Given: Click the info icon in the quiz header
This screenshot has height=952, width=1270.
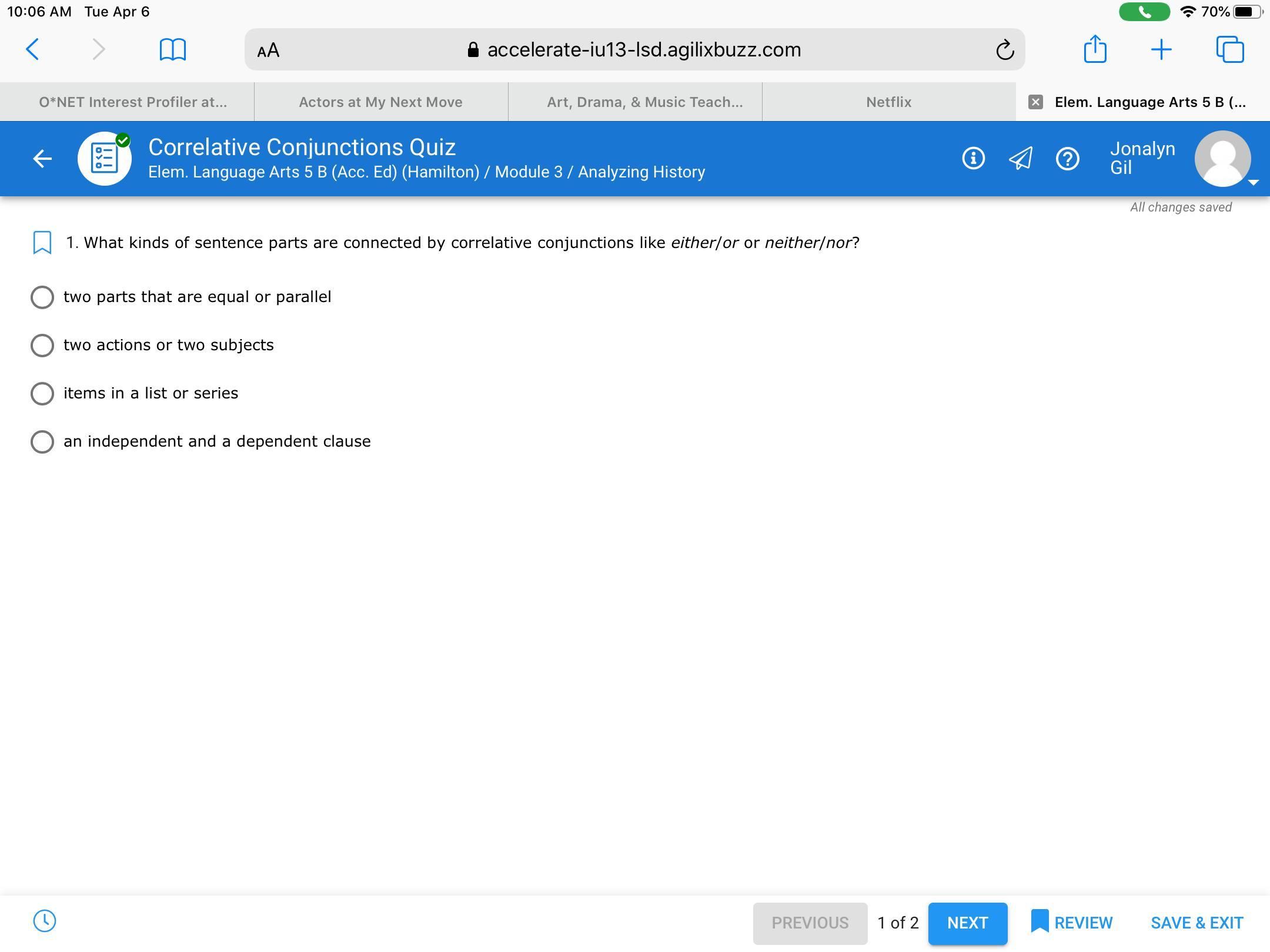Looking at the screenshot, I should pos(973,159).
